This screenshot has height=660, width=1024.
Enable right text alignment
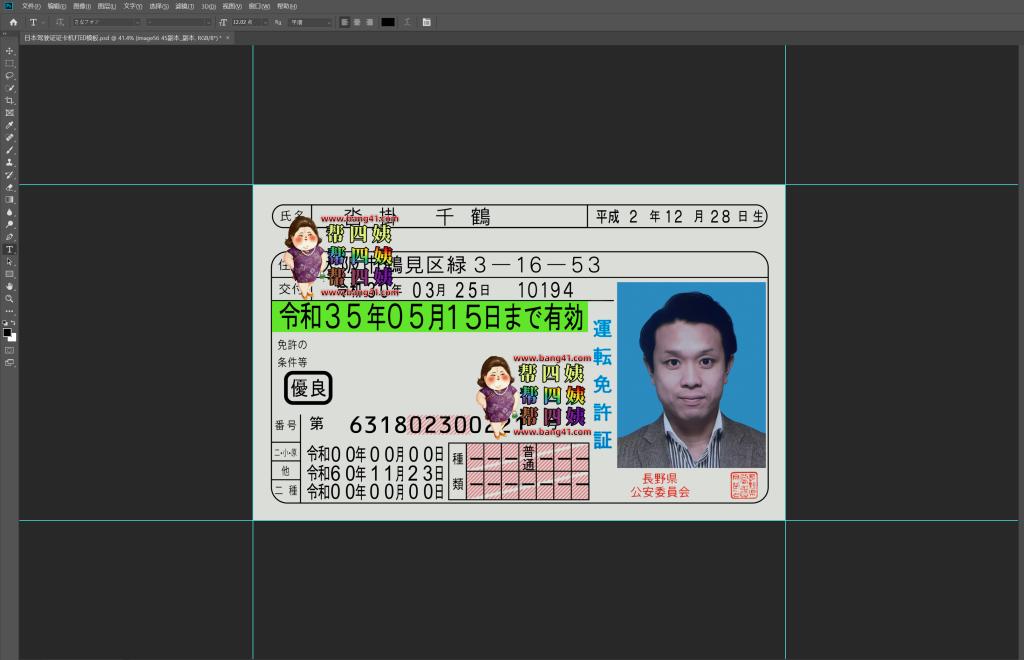click(x=370, y=21)
